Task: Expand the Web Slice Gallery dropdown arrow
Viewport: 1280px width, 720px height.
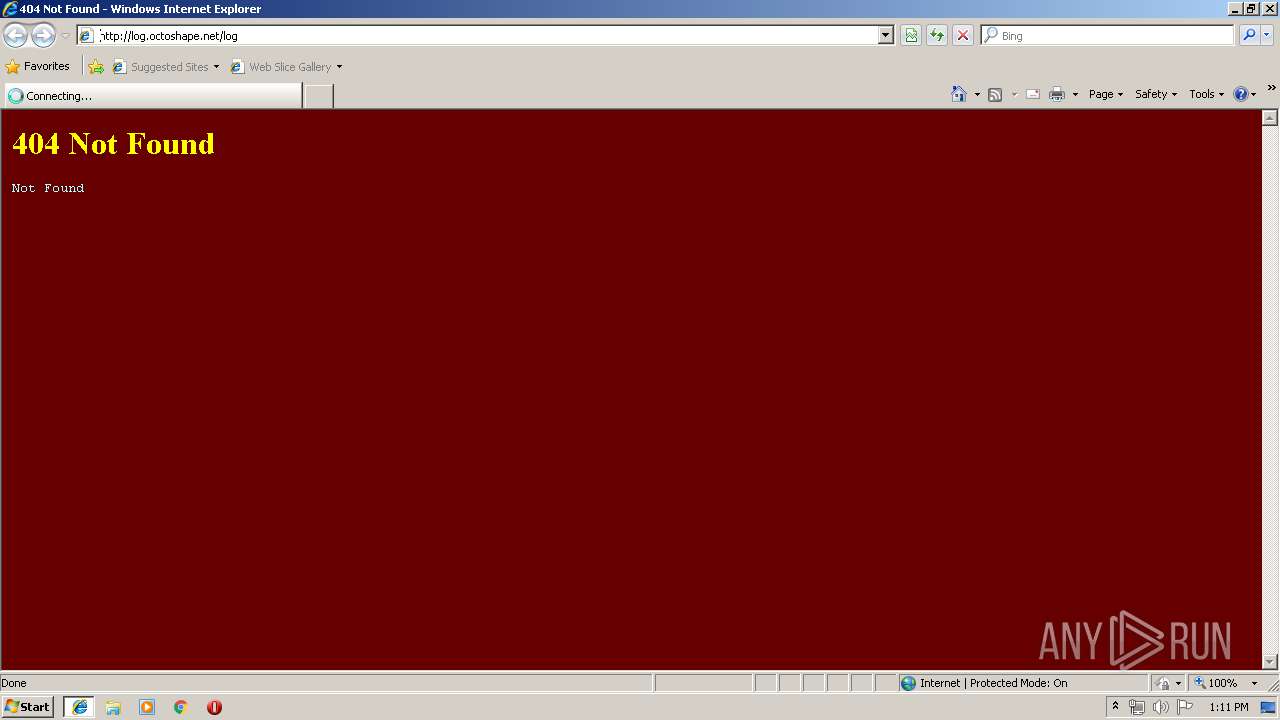Action: click(x=339, y=67)
